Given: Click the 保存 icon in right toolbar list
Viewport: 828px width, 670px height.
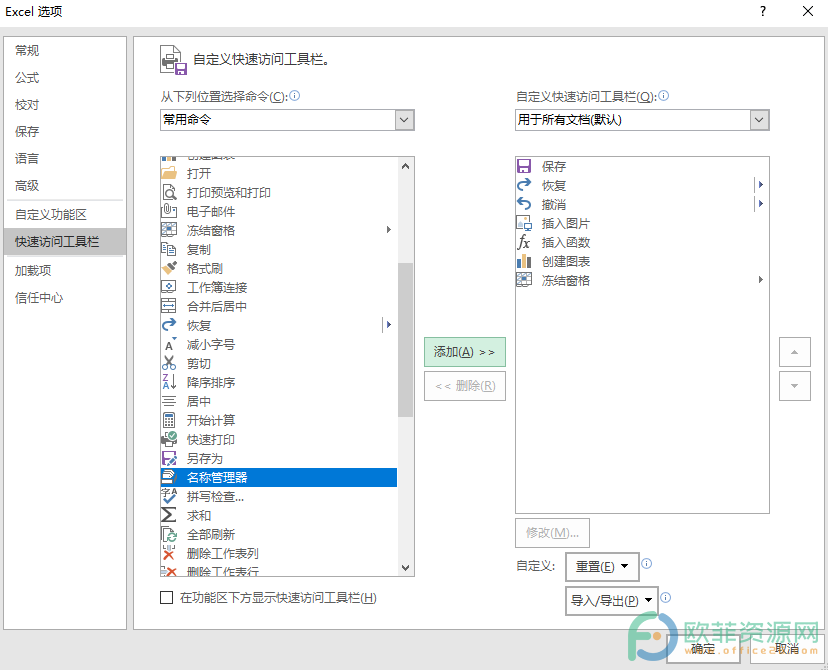Looking at the screenshot, I should pyautogui.click(x=524, y=166).
